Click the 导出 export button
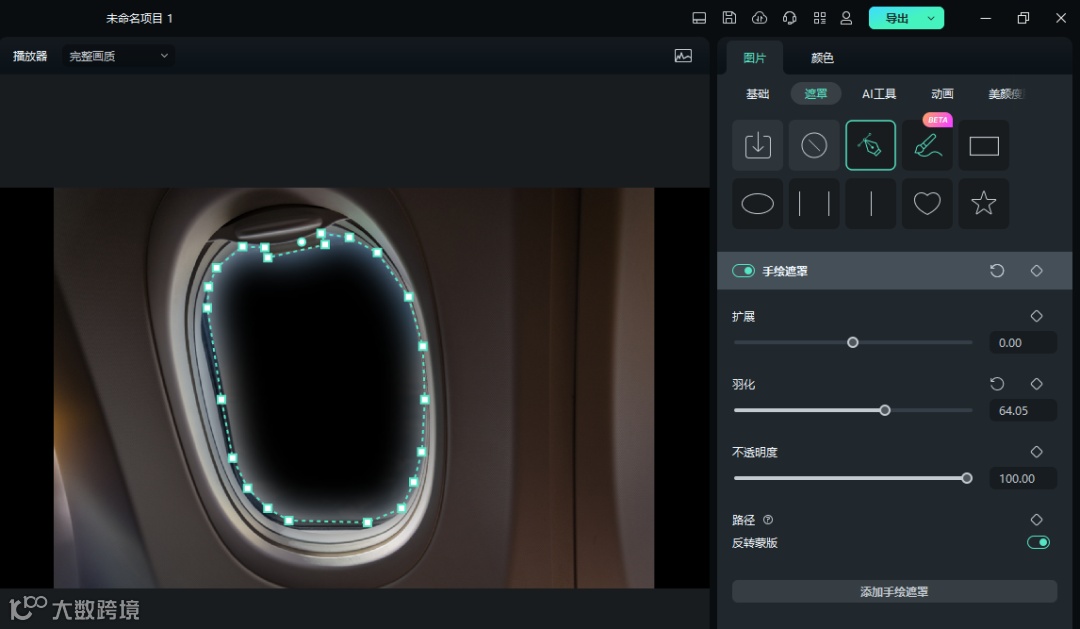Viewport: 1080px width, 629px height. click(x=896, y=19)
